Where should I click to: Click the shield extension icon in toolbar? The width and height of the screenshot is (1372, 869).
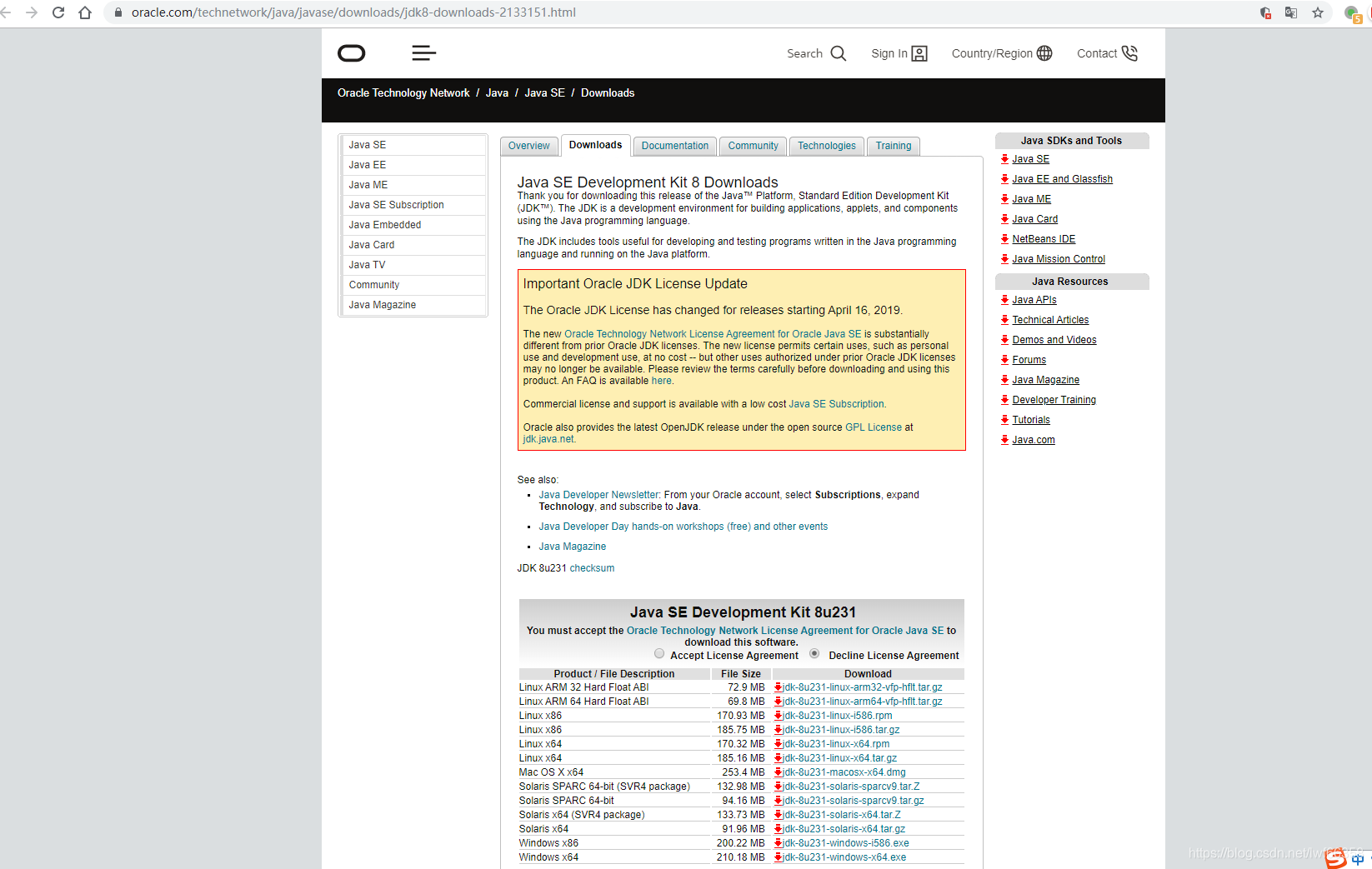tap(1265, 12)
